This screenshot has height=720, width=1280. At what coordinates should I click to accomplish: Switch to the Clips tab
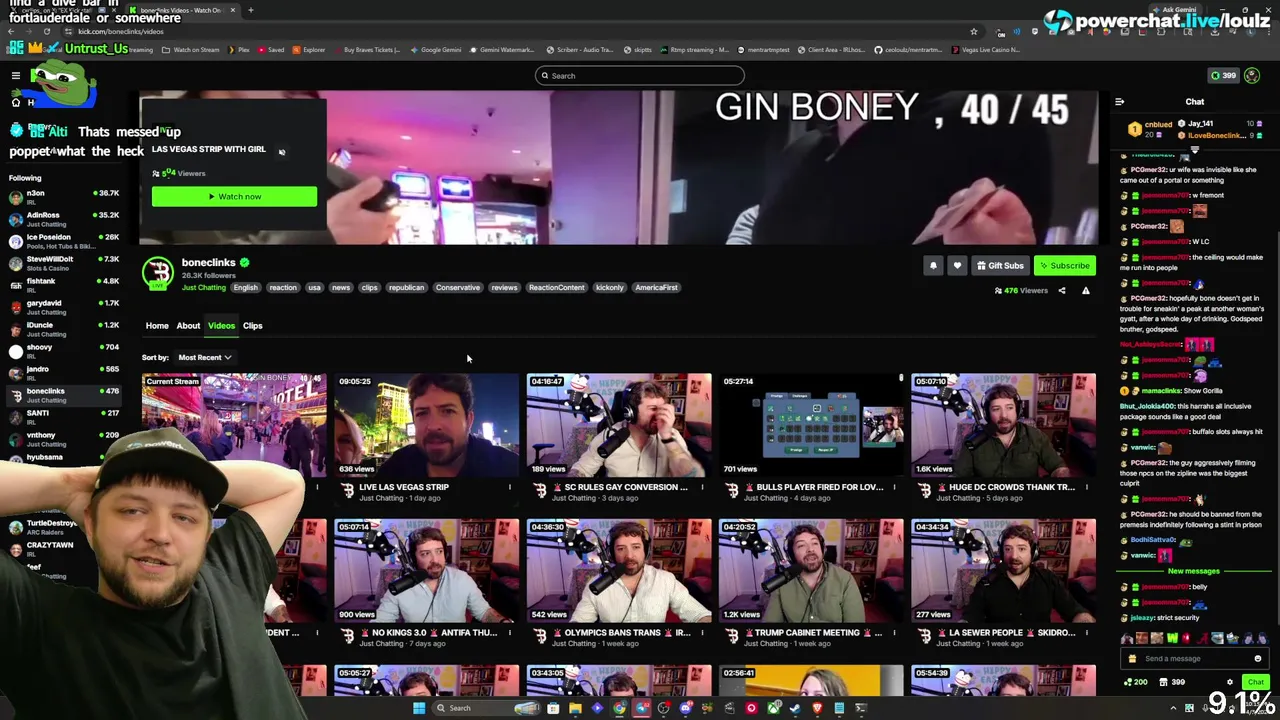[252, 326]
